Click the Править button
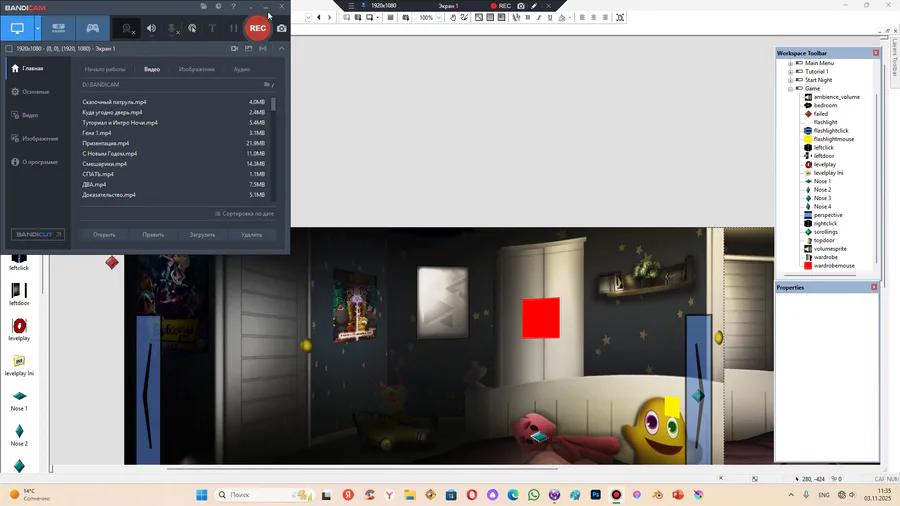Screen dimensions: 900x506 pos(153,235)
